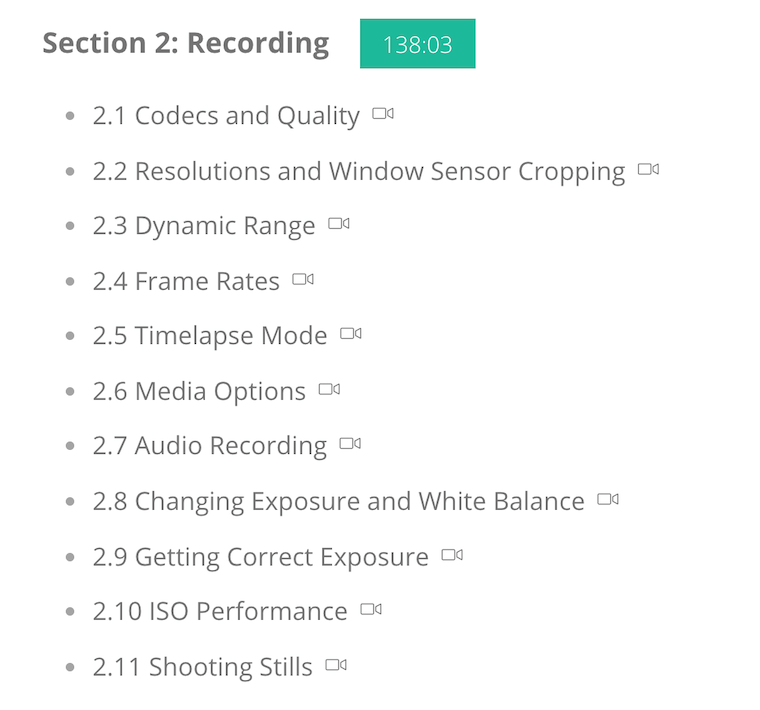Click the Section 2: Recording heading
The image size is (760, 710).
pos(186,44)
